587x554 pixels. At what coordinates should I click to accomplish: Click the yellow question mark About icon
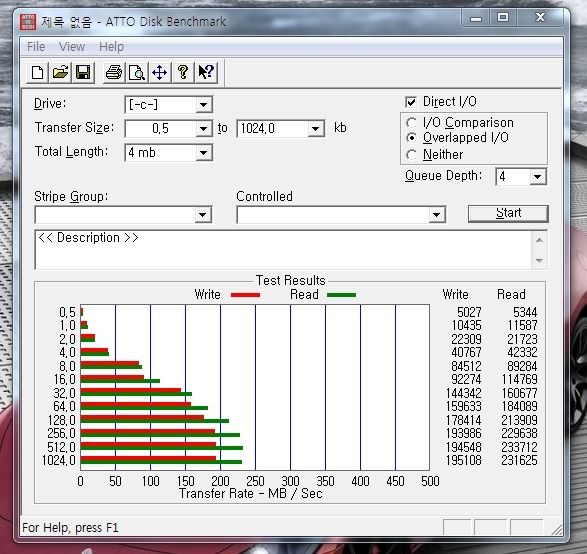(x=183, y=72)
